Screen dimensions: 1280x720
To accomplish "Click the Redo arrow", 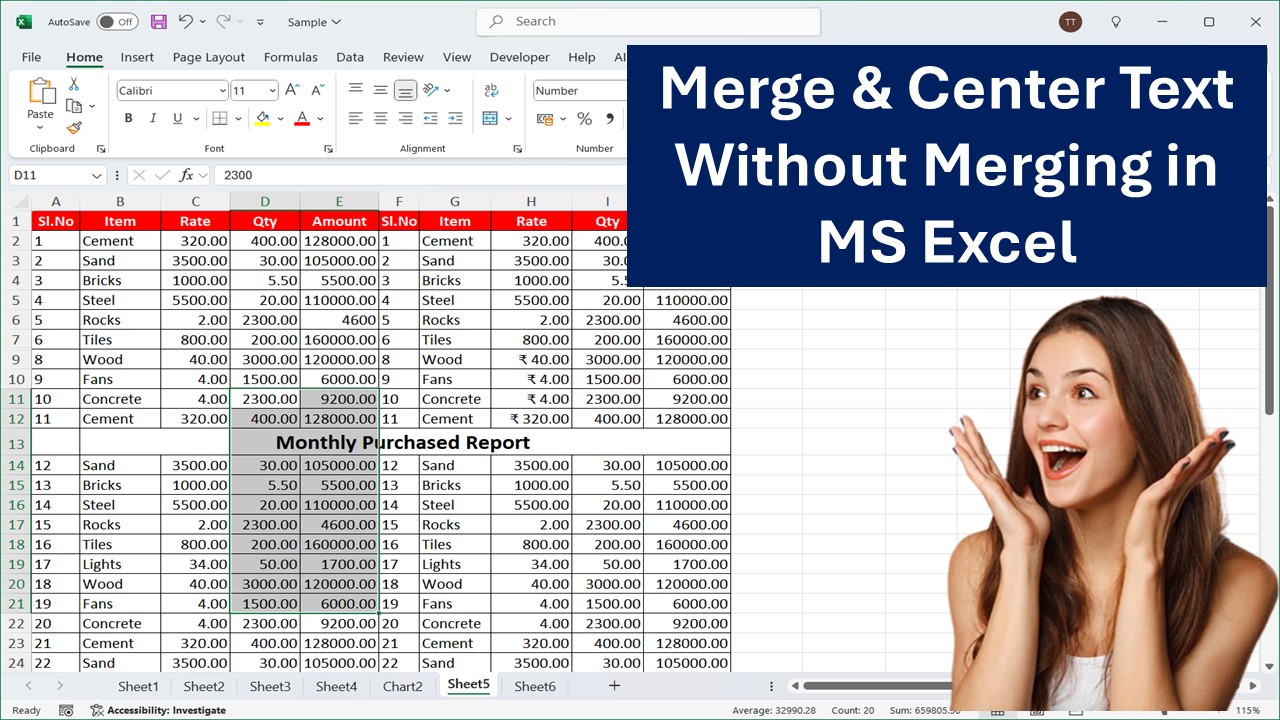I will (224, 21).
